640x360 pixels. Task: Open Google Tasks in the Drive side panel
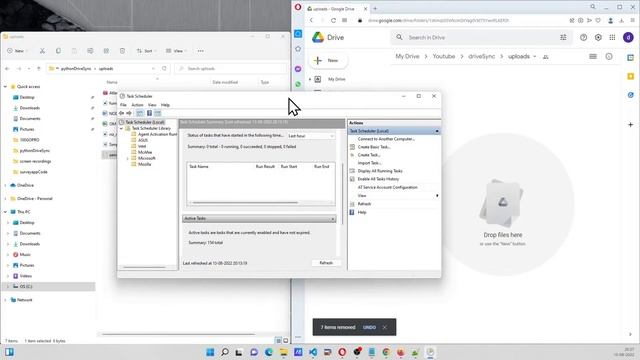[631, 95]
